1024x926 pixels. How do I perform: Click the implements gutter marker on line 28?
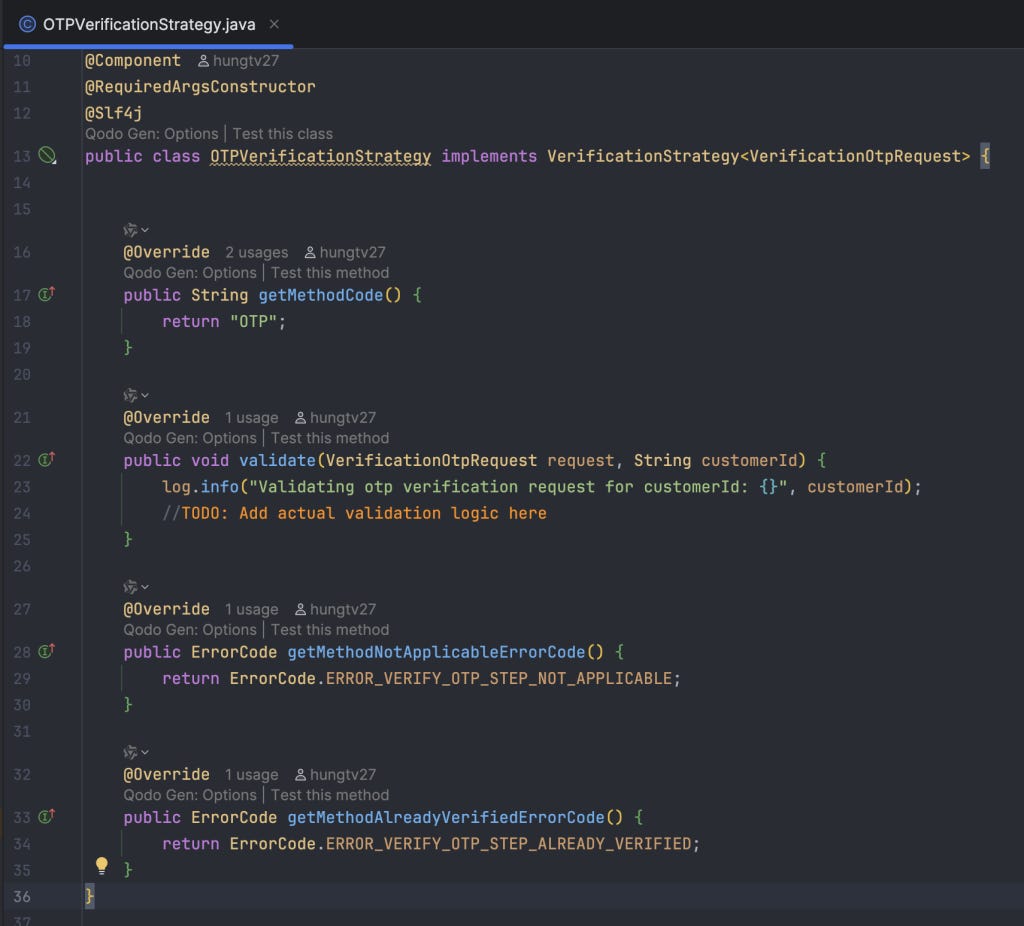[x=46, y=651]
